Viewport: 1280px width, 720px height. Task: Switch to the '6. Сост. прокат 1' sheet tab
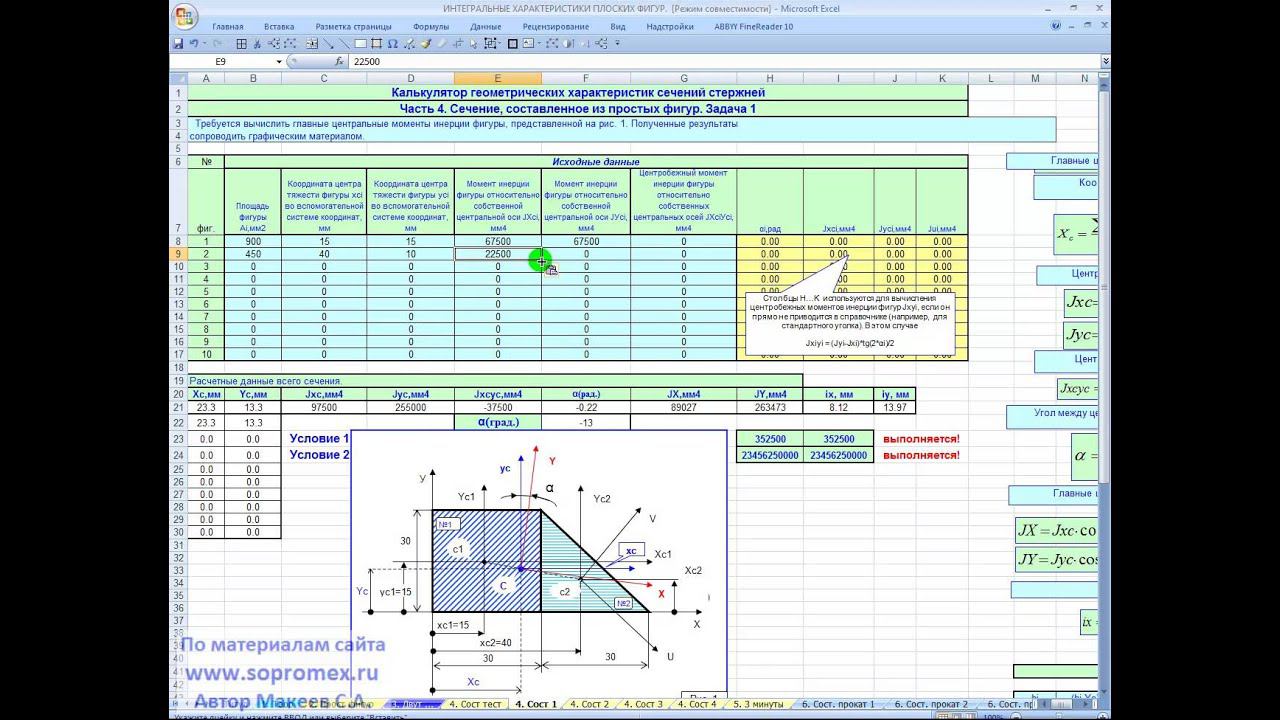point(838,704)
